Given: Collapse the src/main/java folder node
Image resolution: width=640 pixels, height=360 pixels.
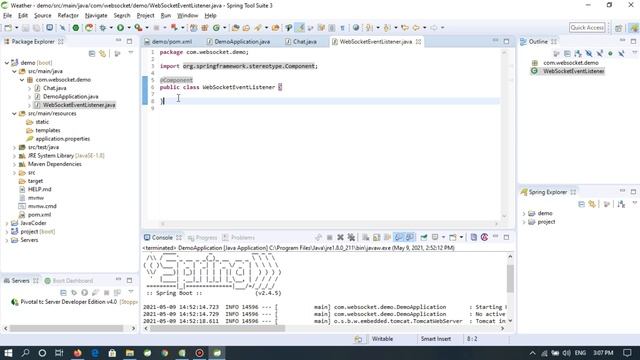Looking at the screenshot, I should pos(15,71).
